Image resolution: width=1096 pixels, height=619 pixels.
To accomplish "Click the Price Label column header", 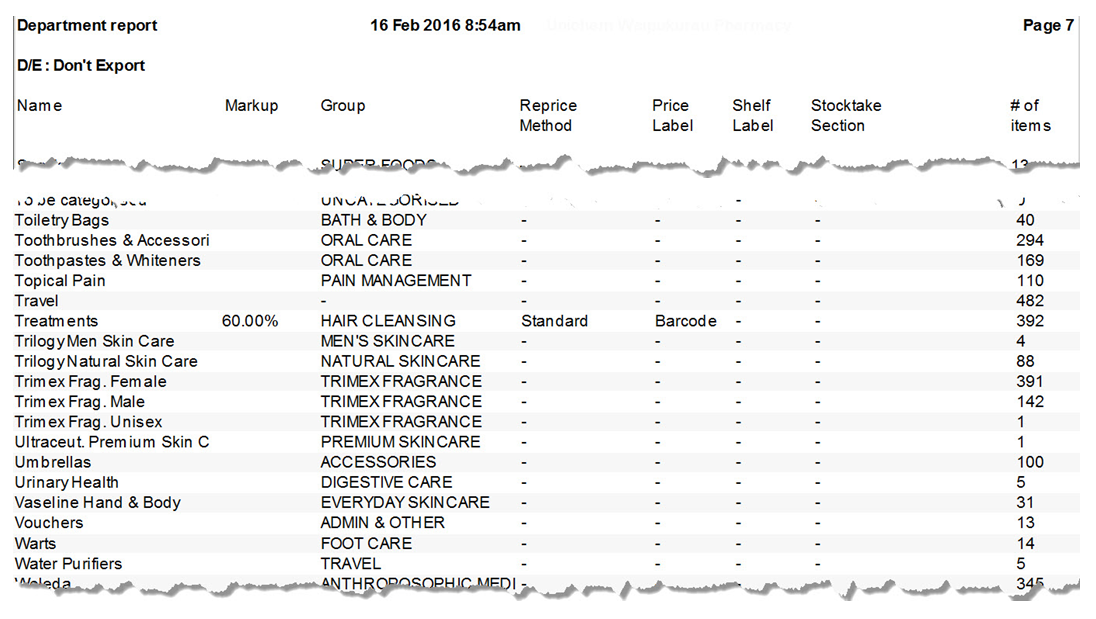I will 671,116.
